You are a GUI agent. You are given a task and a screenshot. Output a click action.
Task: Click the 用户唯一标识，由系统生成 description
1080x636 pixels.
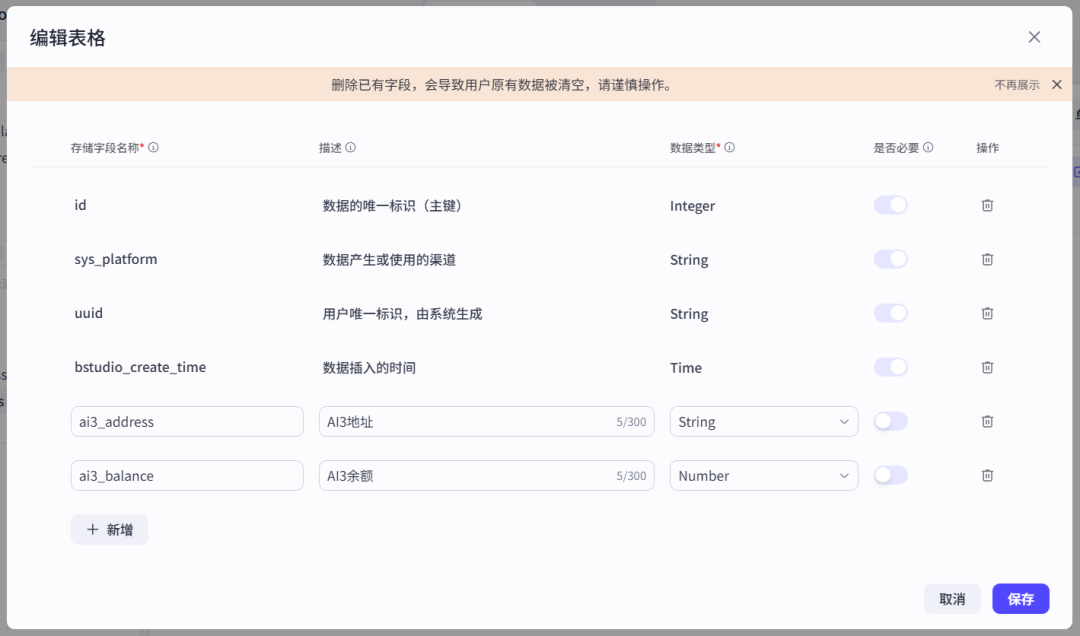(x=402, y=314)
